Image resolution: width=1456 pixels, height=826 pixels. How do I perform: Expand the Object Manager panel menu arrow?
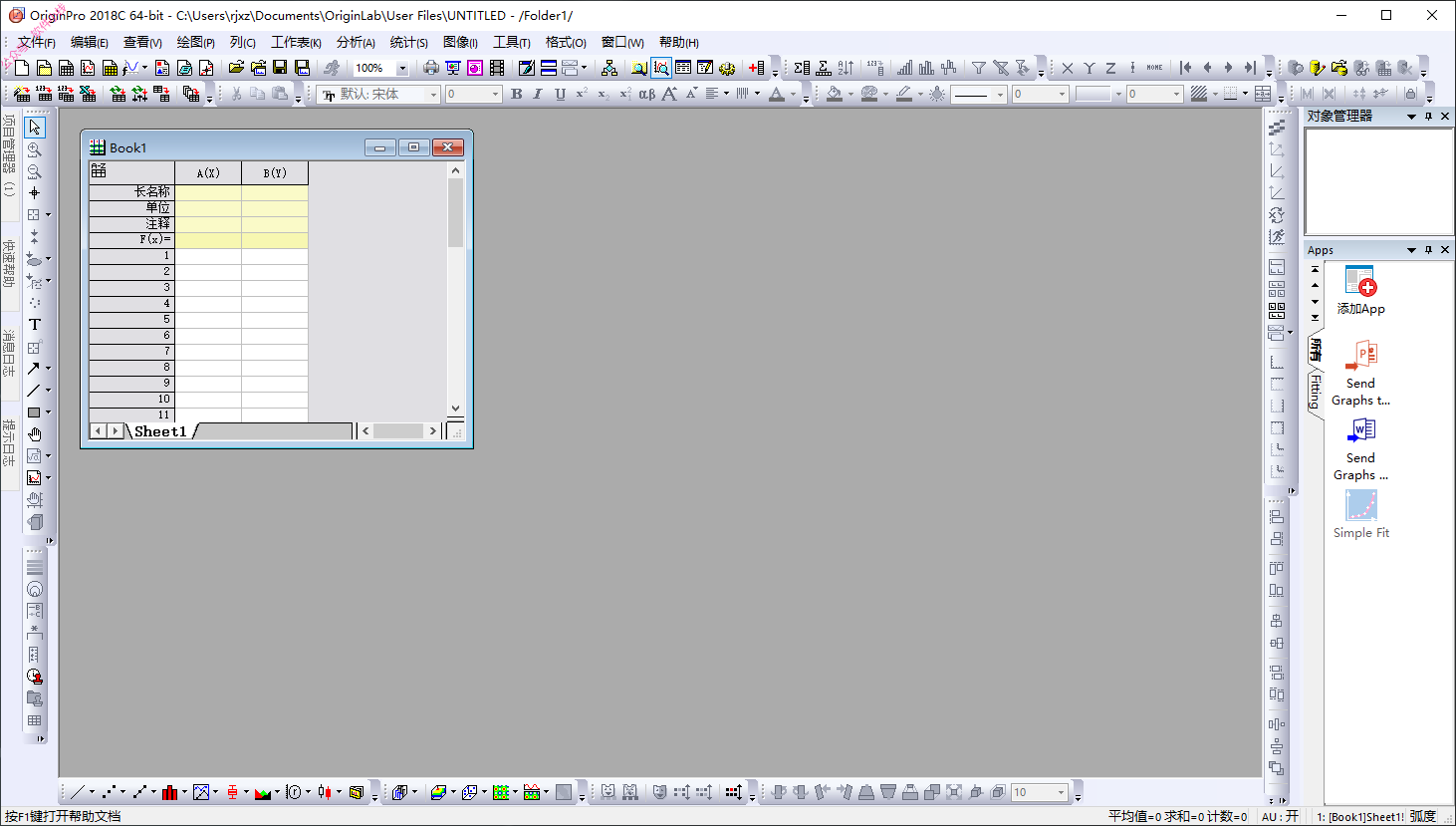click(1411, 117)
